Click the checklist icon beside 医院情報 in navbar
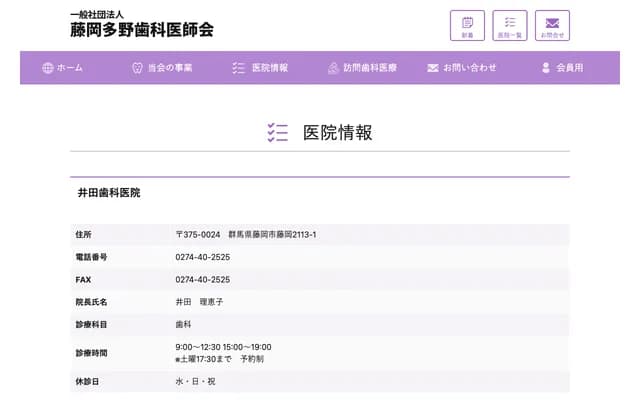The image size is (640, 400). coord(238,68)
